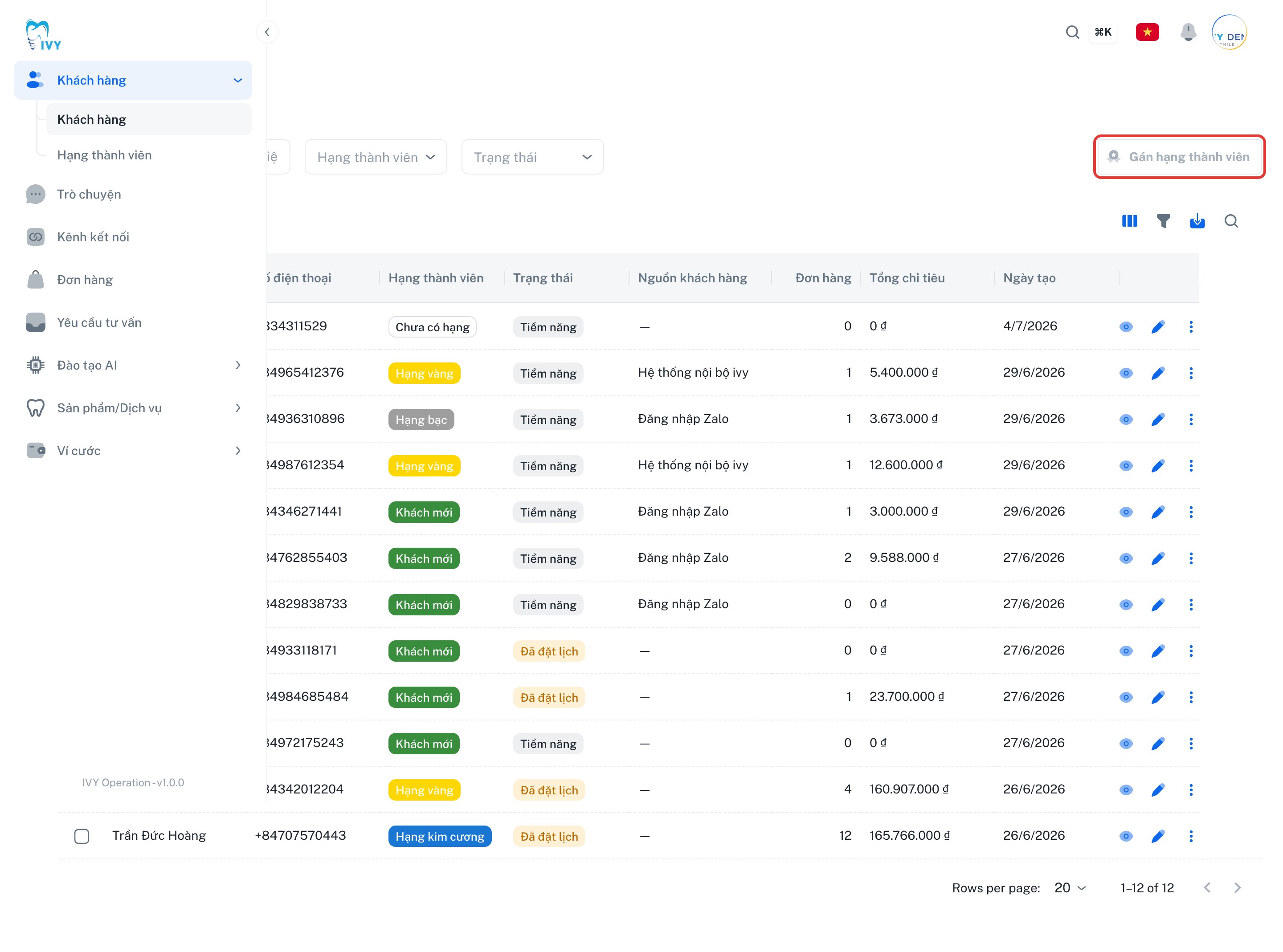The image size is (1283, 952).
Task: Open Trạng thái filter dropdown
Action: 532,157
